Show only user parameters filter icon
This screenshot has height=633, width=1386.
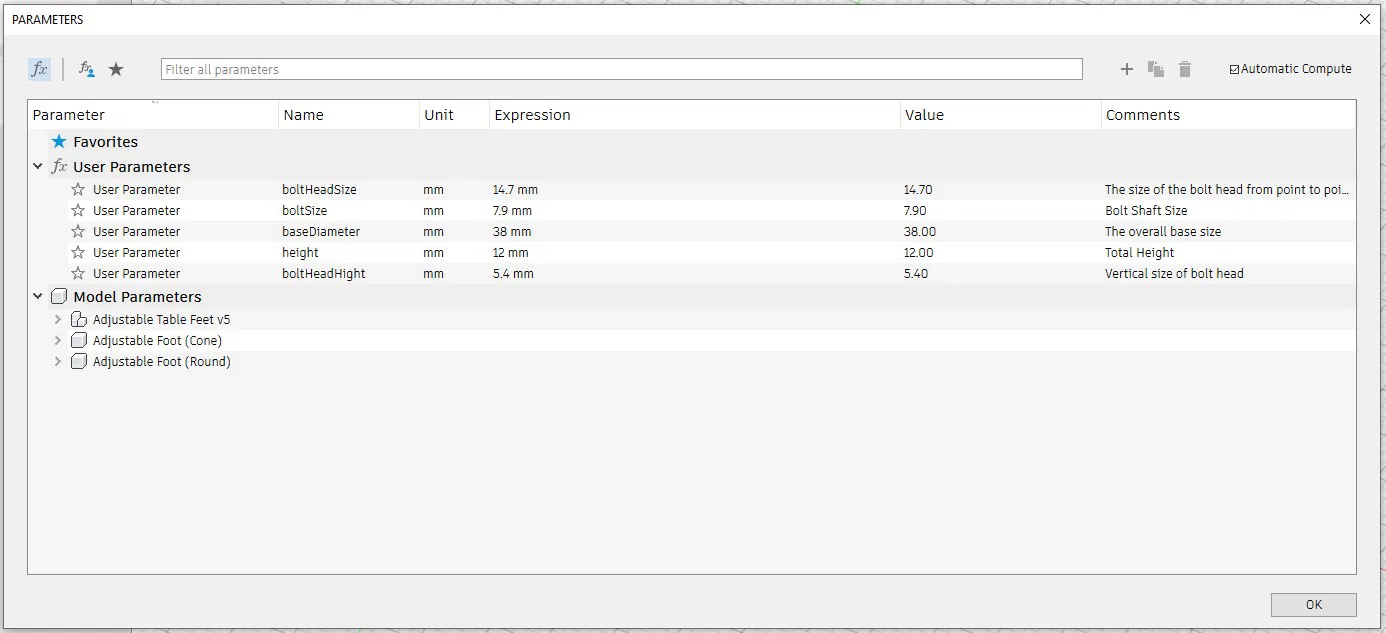click(x=87, y=69)
